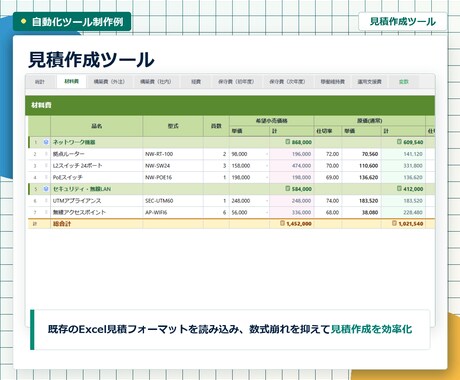Click the 員数 column header
This screenshot has height=380, width=460.
click(216, 126)
